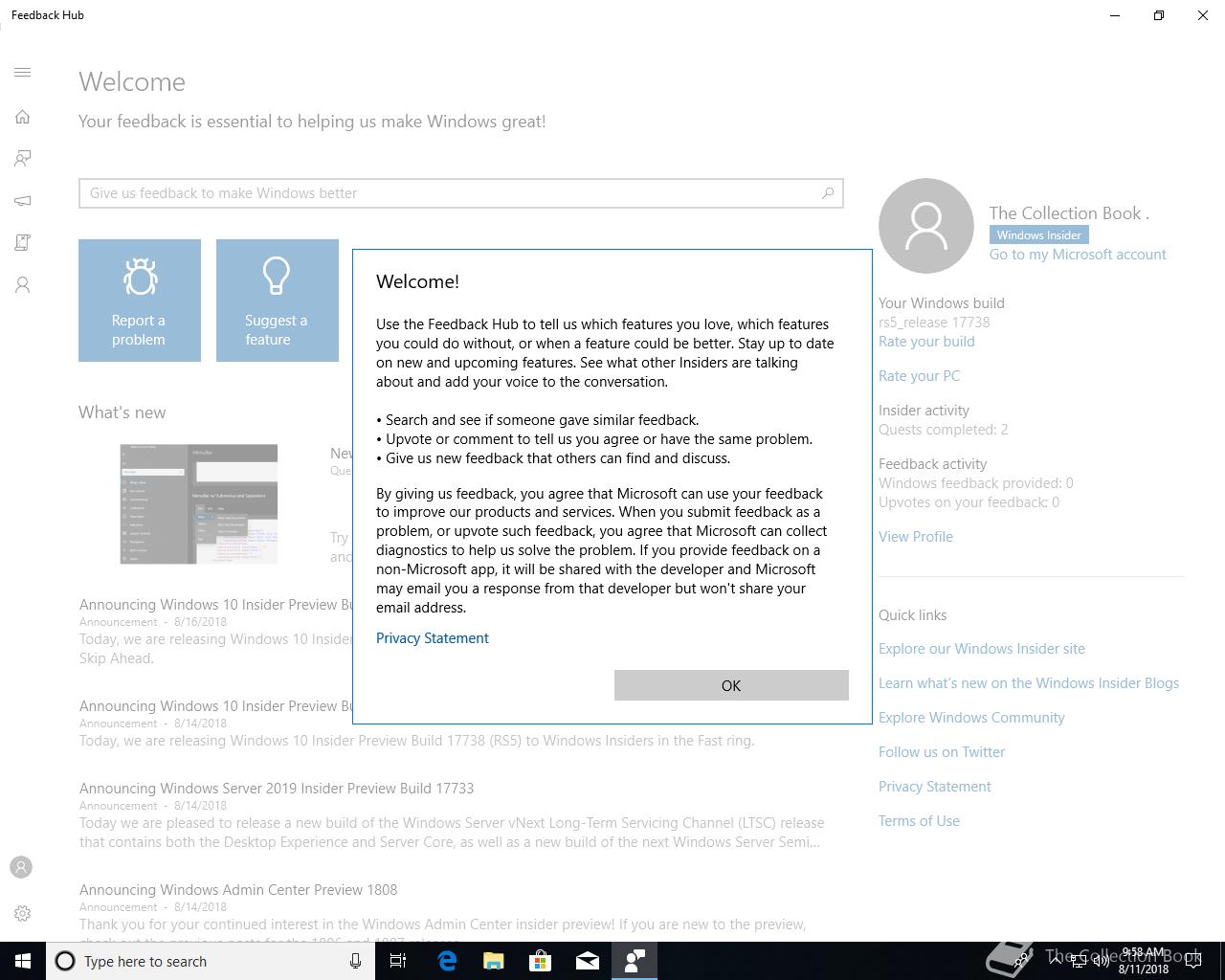Open Profile person icon in sidebar
Viewport: 1225px width, 980px height.
click(x=23, y=285)
